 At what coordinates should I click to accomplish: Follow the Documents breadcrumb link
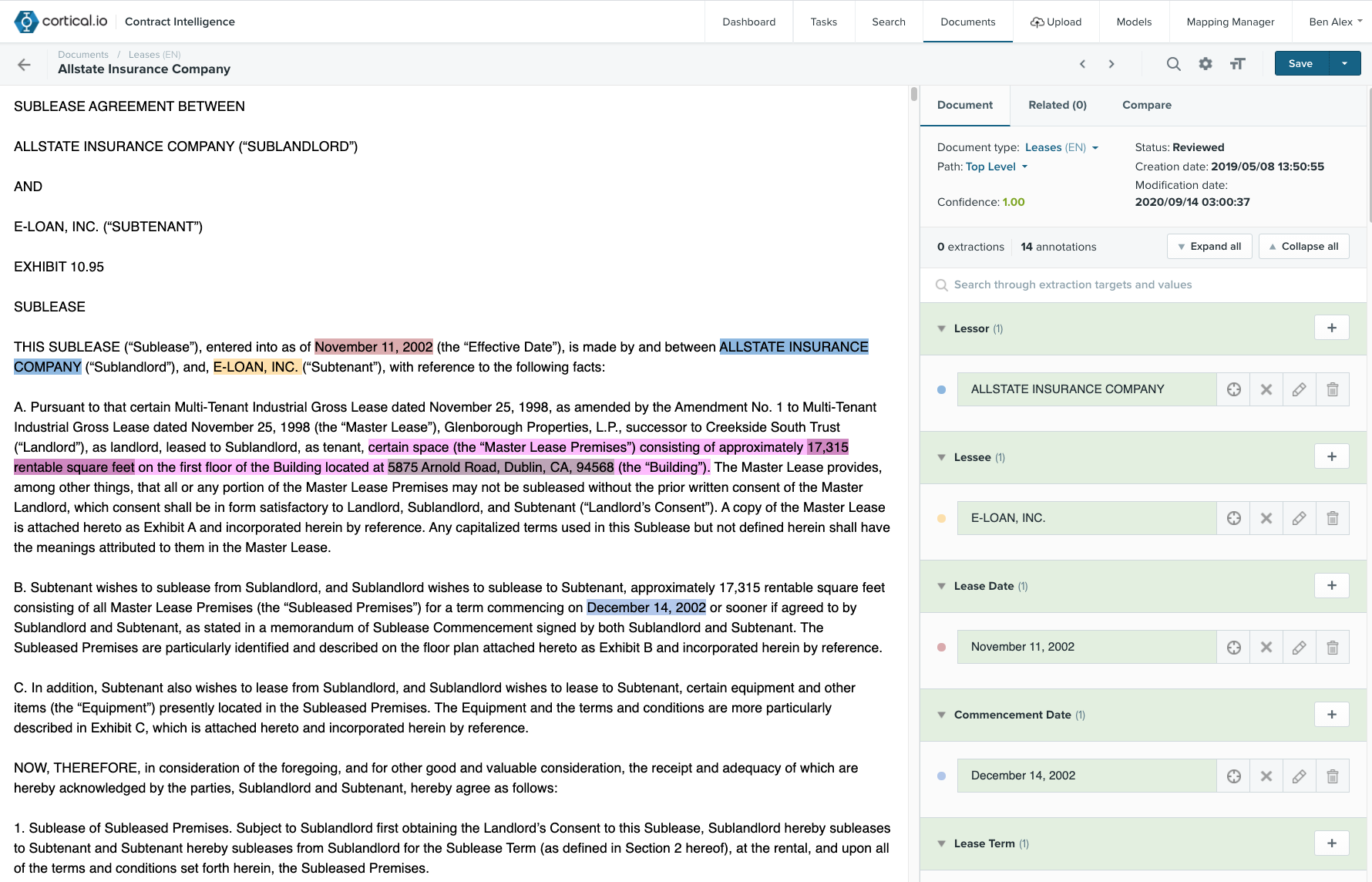pyautogui.click(x=83, y=55)
